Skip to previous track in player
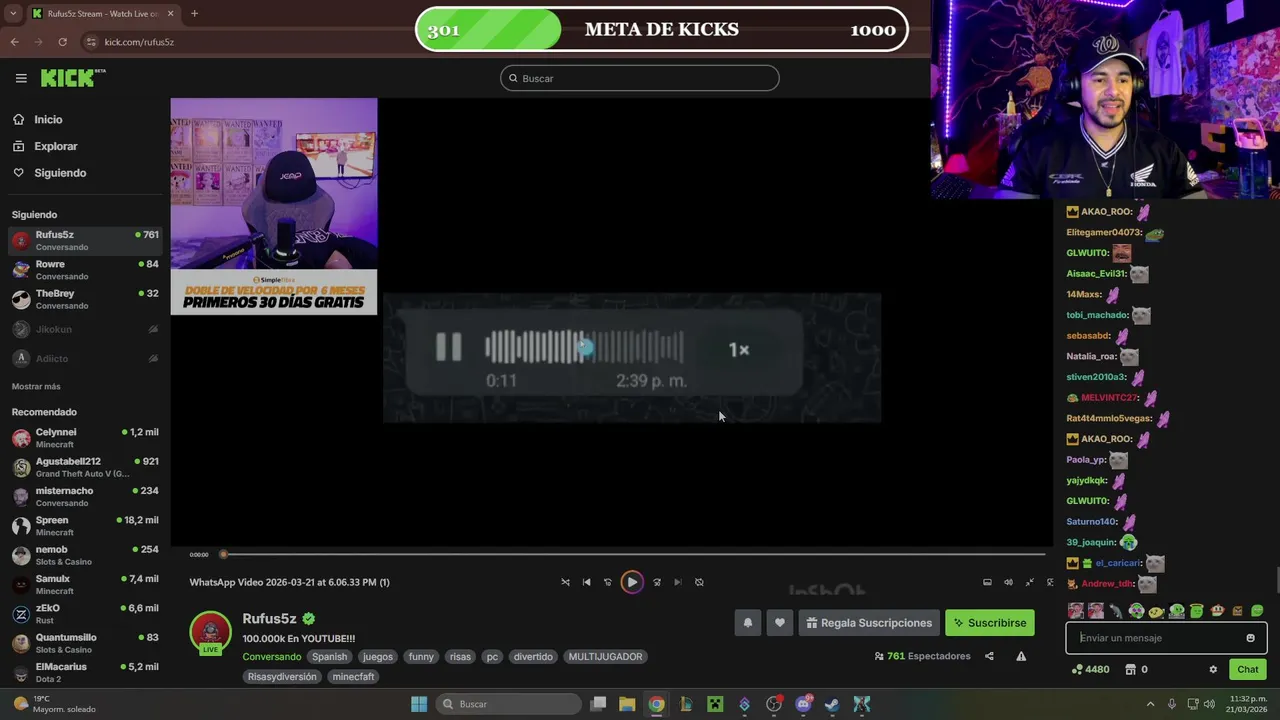Viewport: 1280px width, 720px height. (x=586, y=582)
